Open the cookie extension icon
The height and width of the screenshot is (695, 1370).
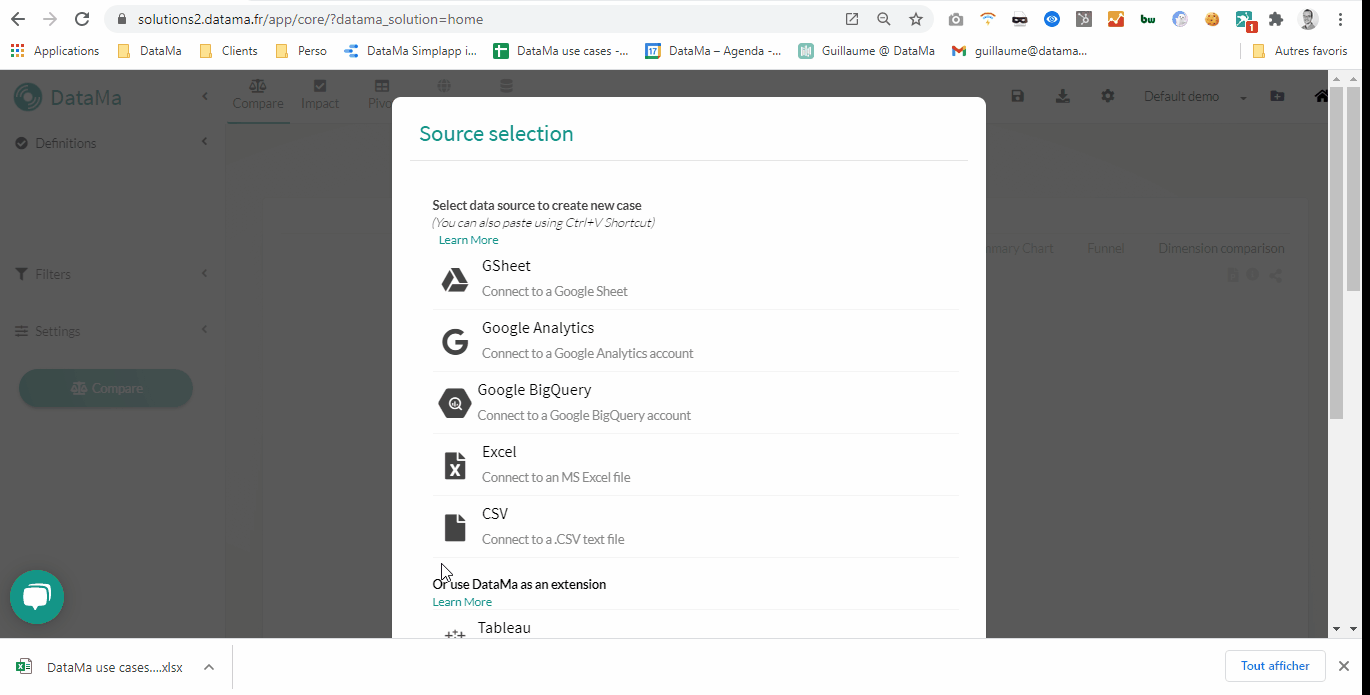tap(1212, 19)
